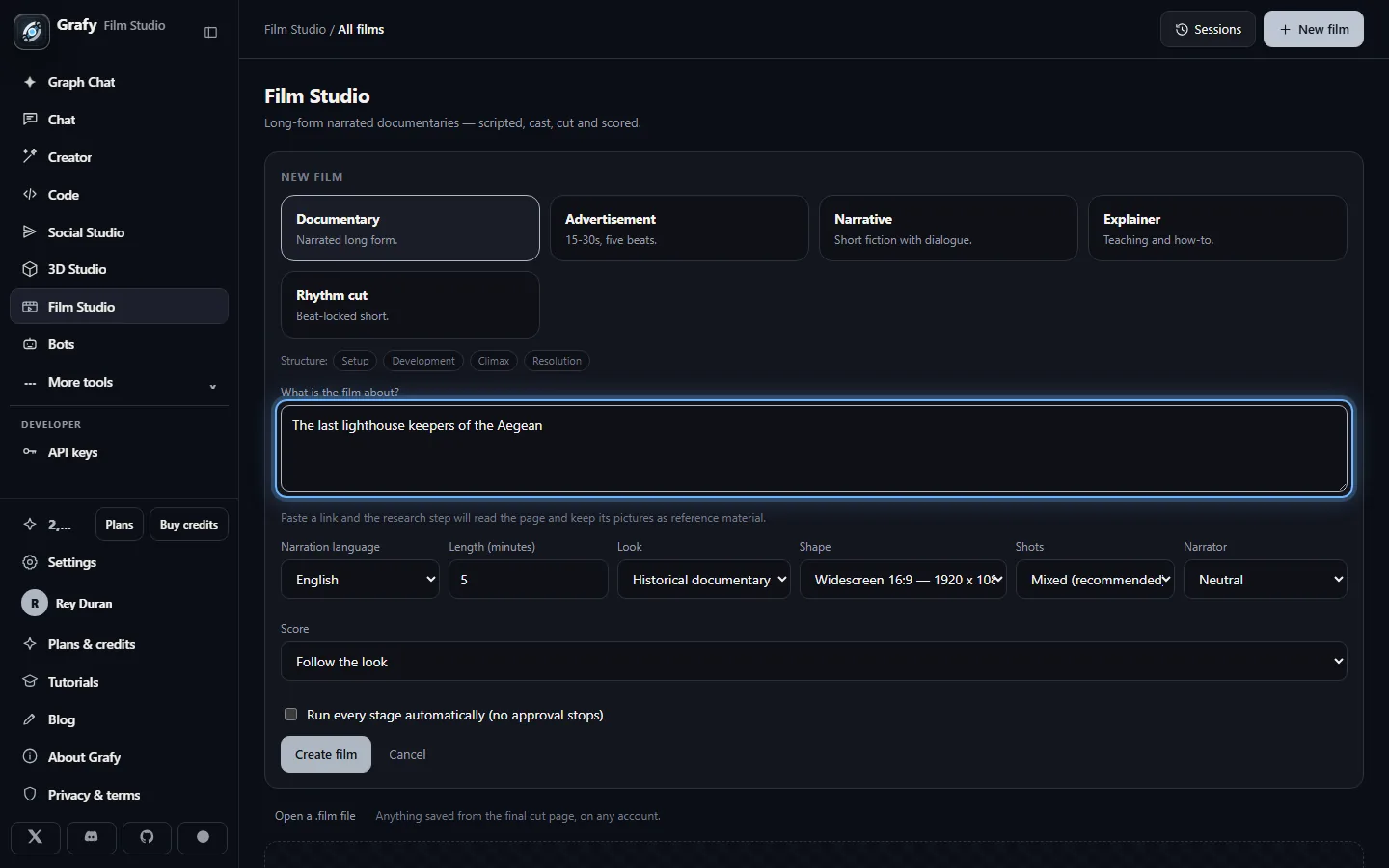
Task: Select the Documentary film type
Action: 410,229
